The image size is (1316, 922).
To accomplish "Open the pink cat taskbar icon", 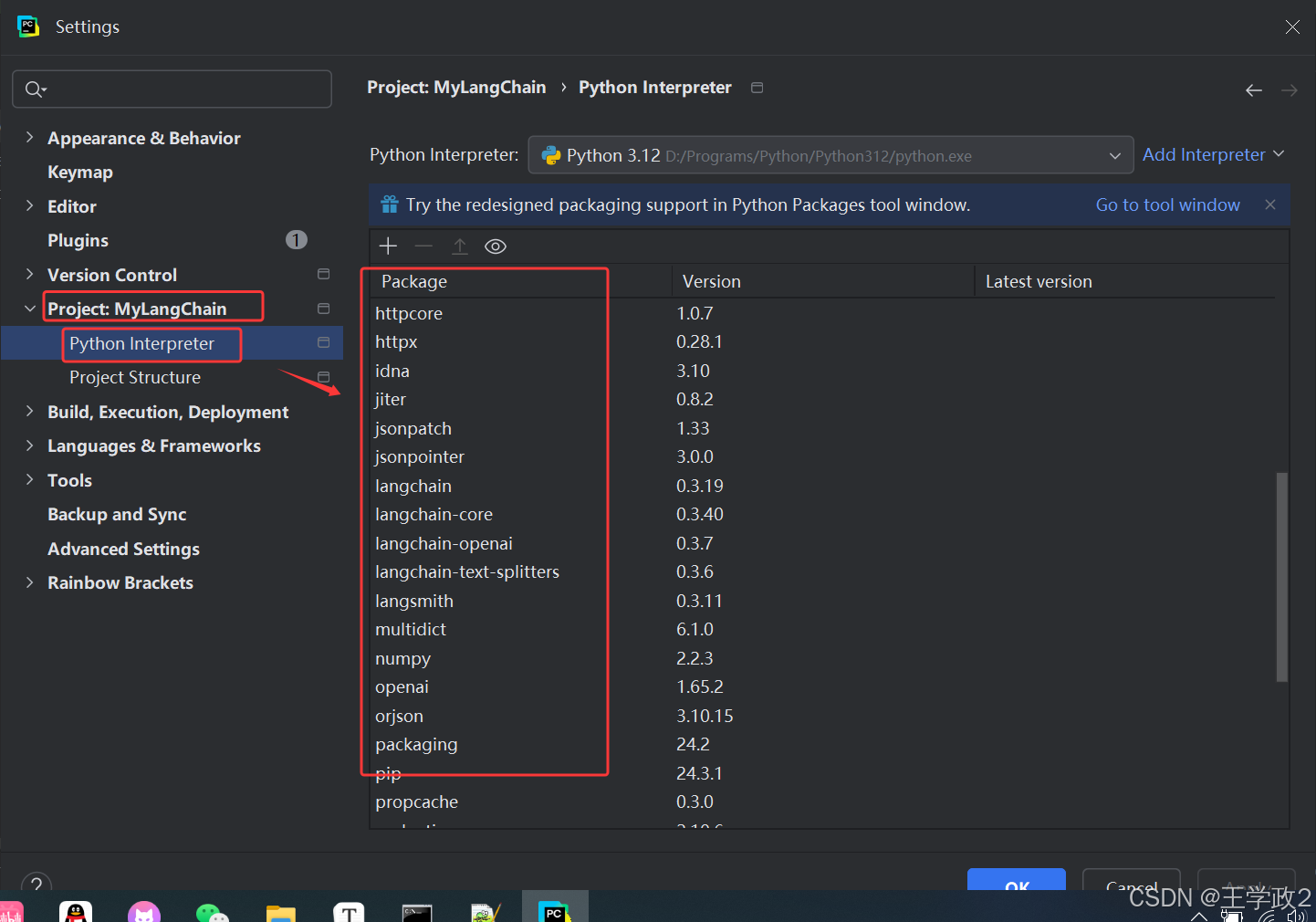I will [144, 911].
